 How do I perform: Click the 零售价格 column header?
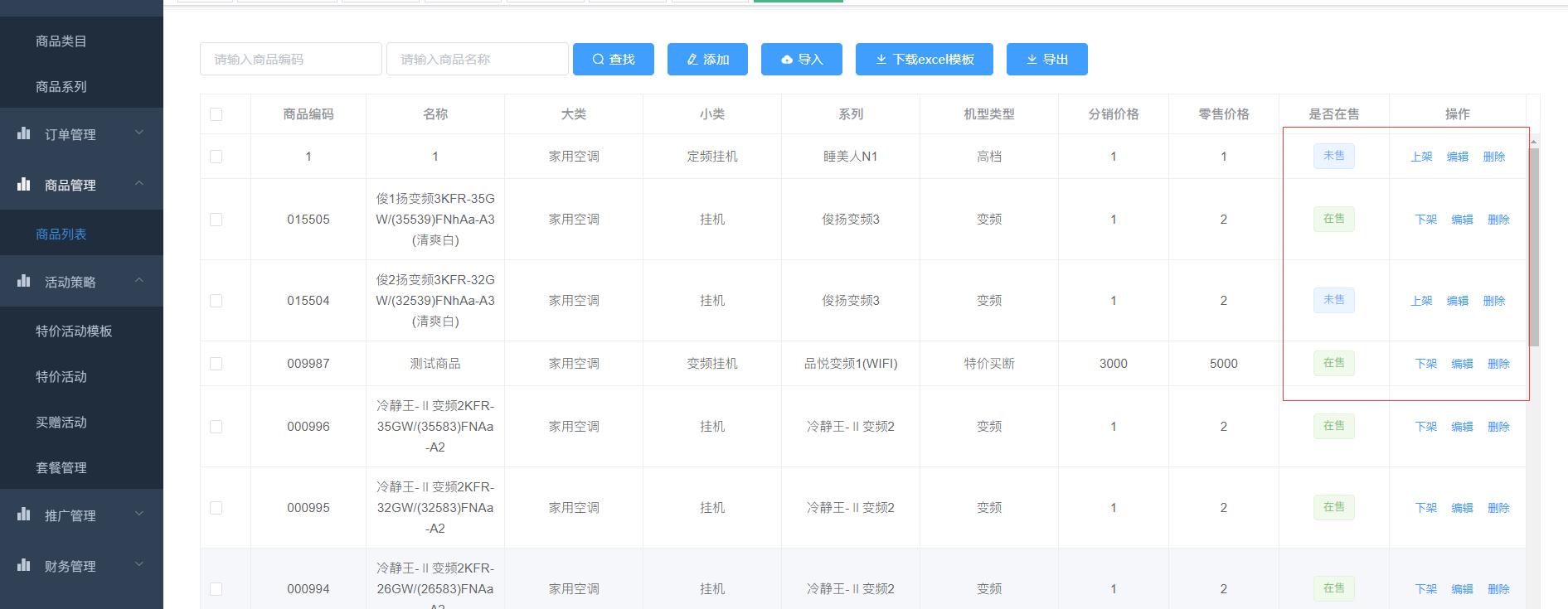(x=1224, y=114)
